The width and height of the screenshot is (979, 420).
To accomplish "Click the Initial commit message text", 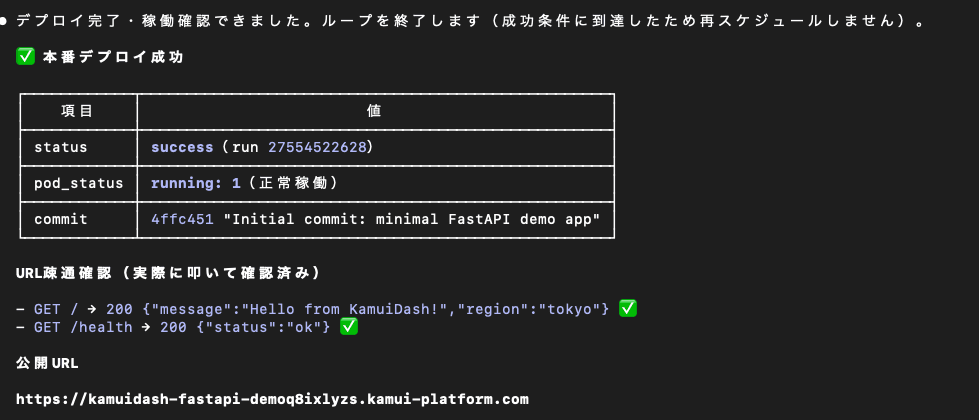I will pos(416,219).
